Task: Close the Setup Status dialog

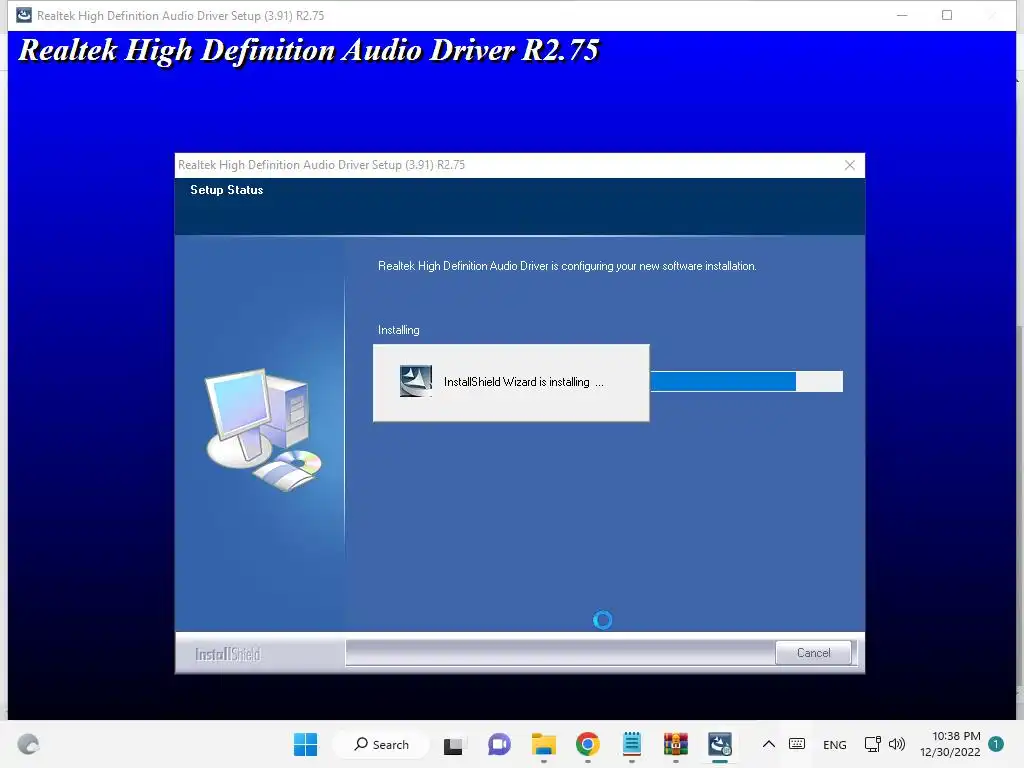Action: coord(850,165)
